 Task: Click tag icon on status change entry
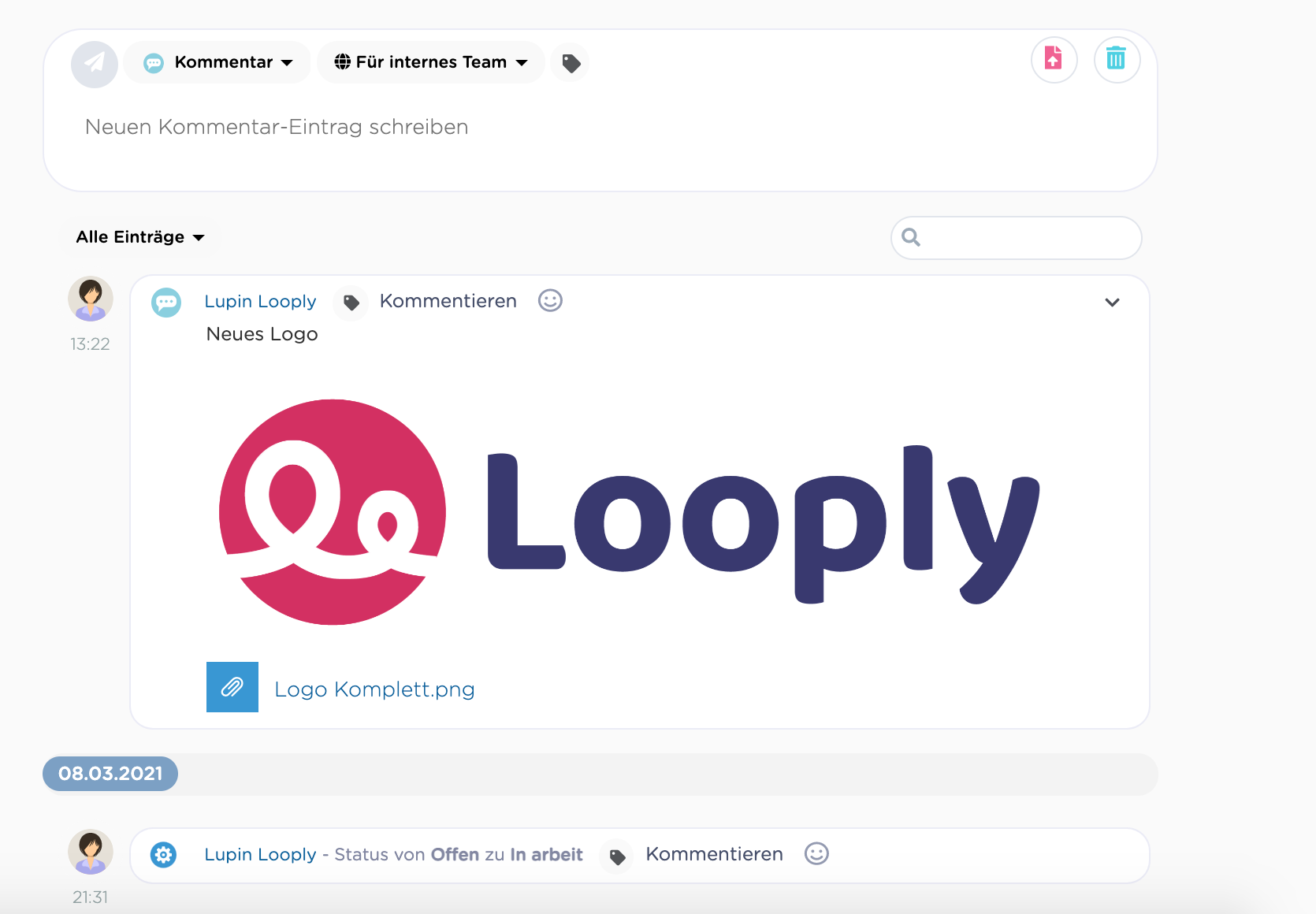tap(618, 856)
